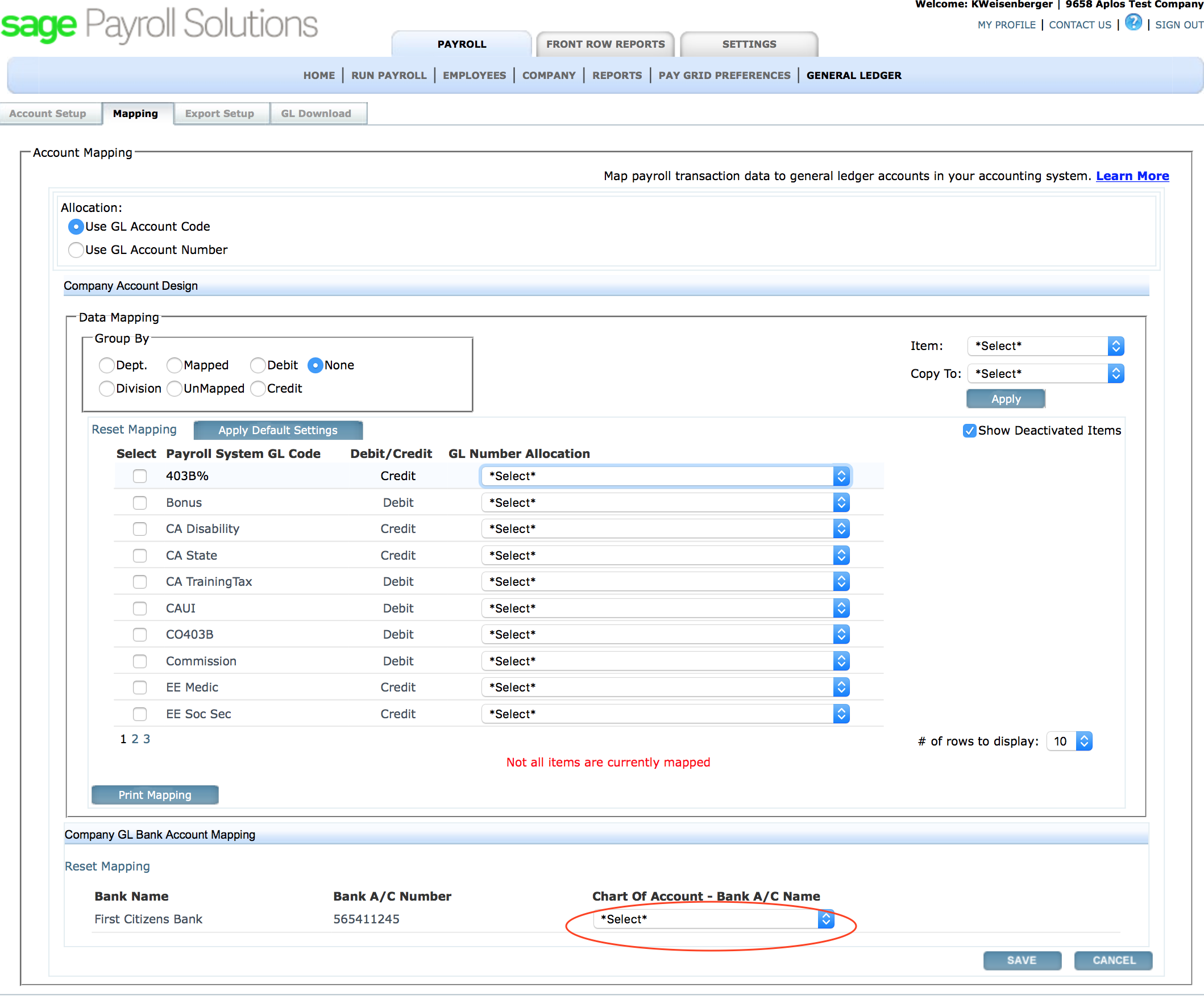Screen dimensions: 1204x1008
Task: Open GL allocation dropdown for Commission
Action: [x=666, y=662]
